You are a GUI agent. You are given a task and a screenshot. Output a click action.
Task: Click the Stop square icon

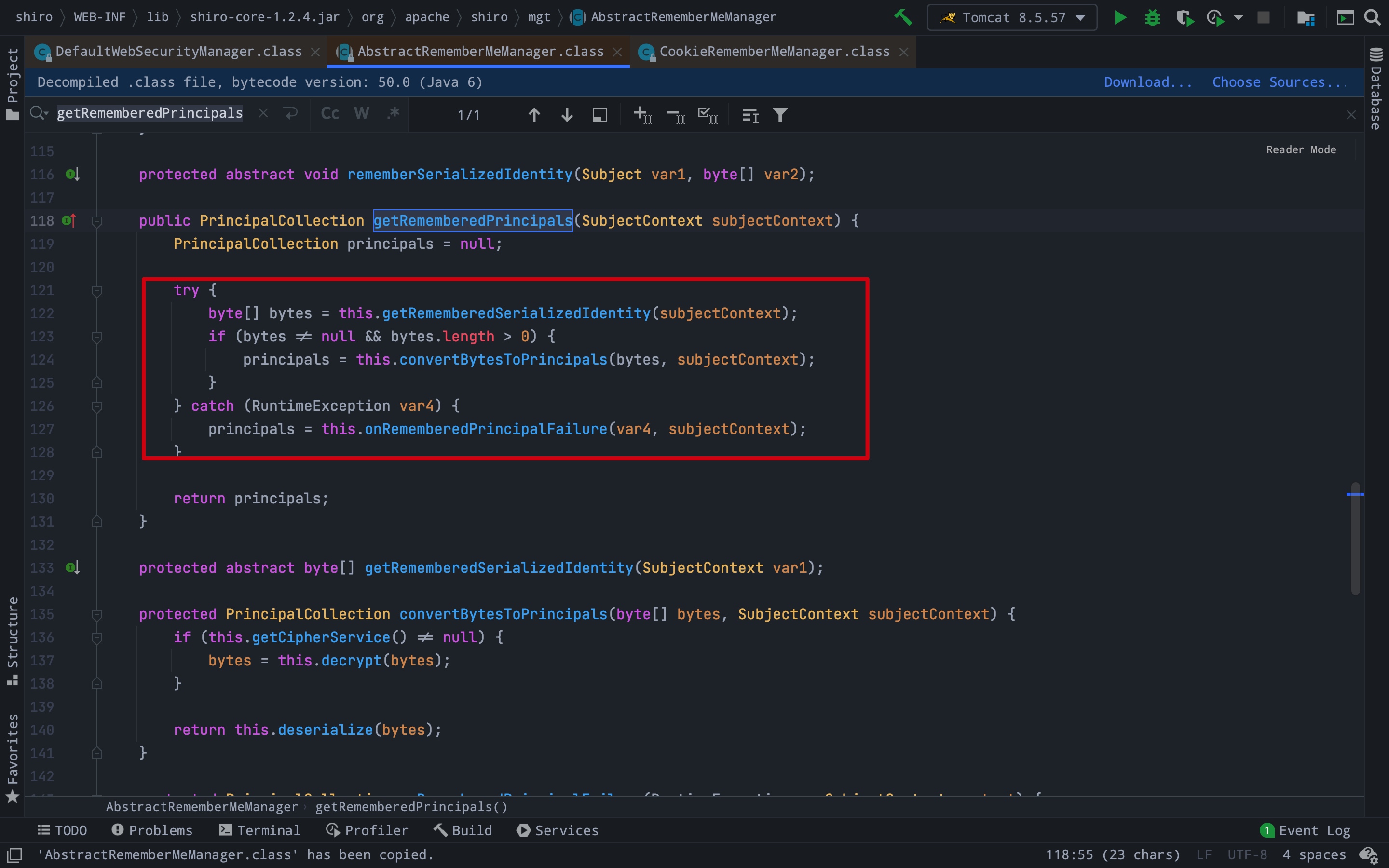1263,18
